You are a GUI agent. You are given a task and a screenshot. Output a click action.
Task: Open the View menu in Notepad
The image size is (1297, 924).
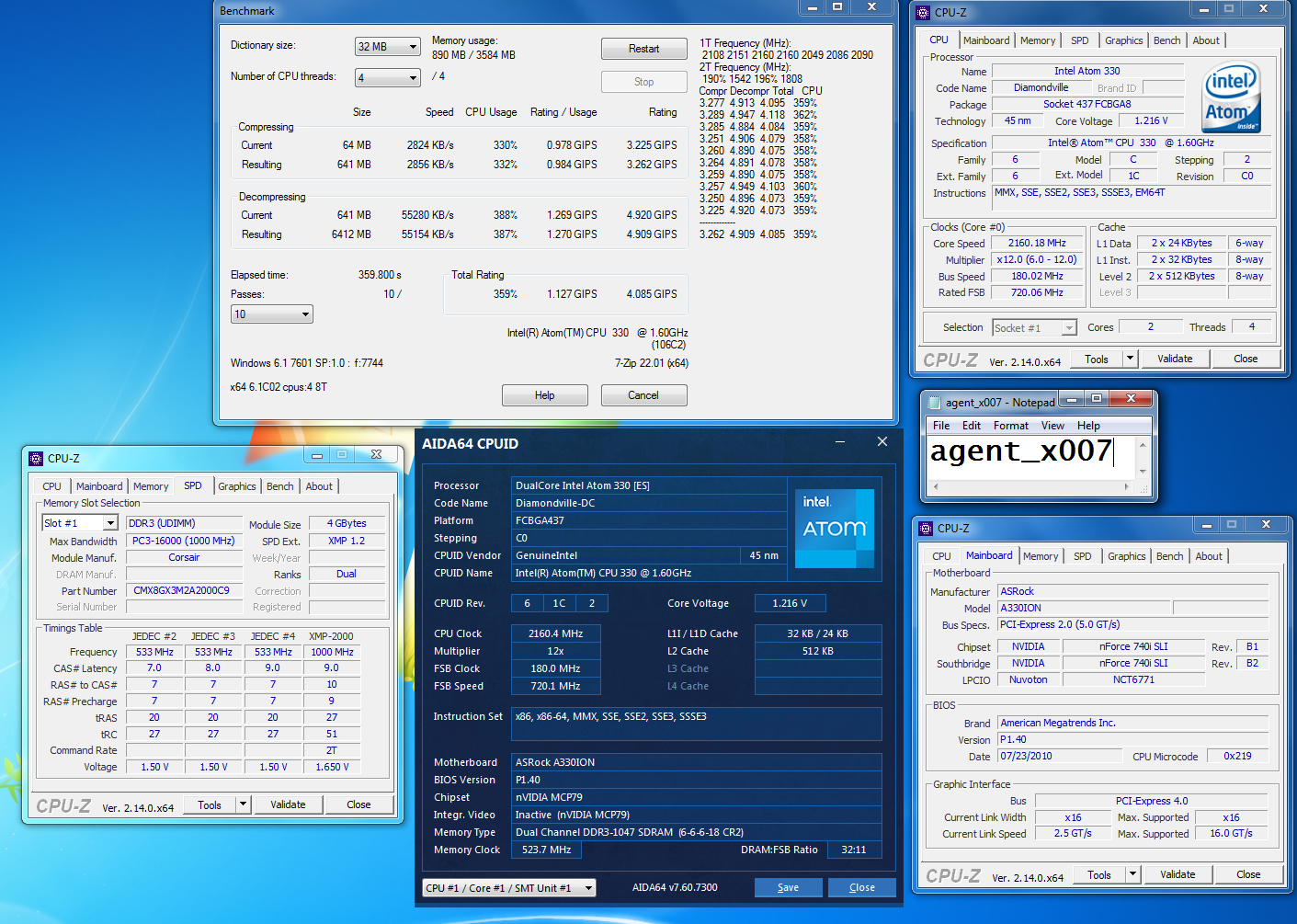click(1052, 426)
